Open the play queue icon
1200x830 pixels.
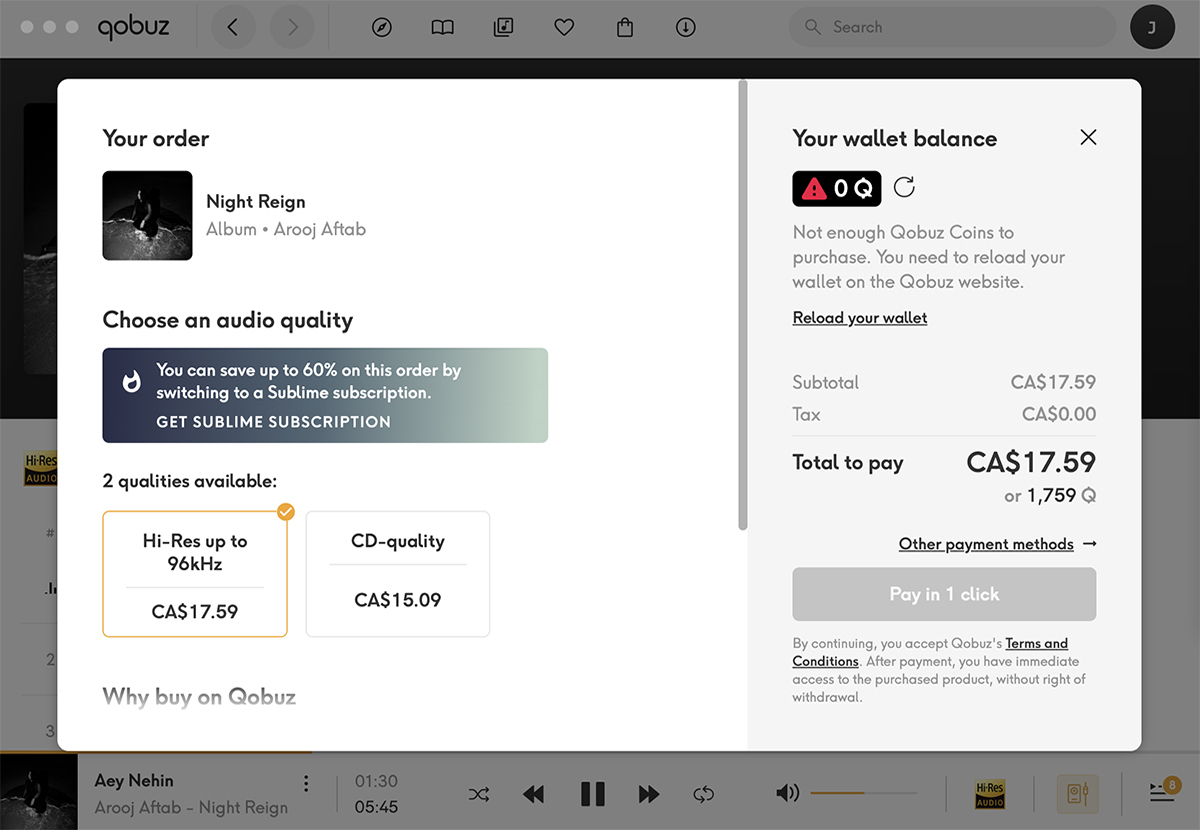pyautogui.click(x=1161, y=792)
